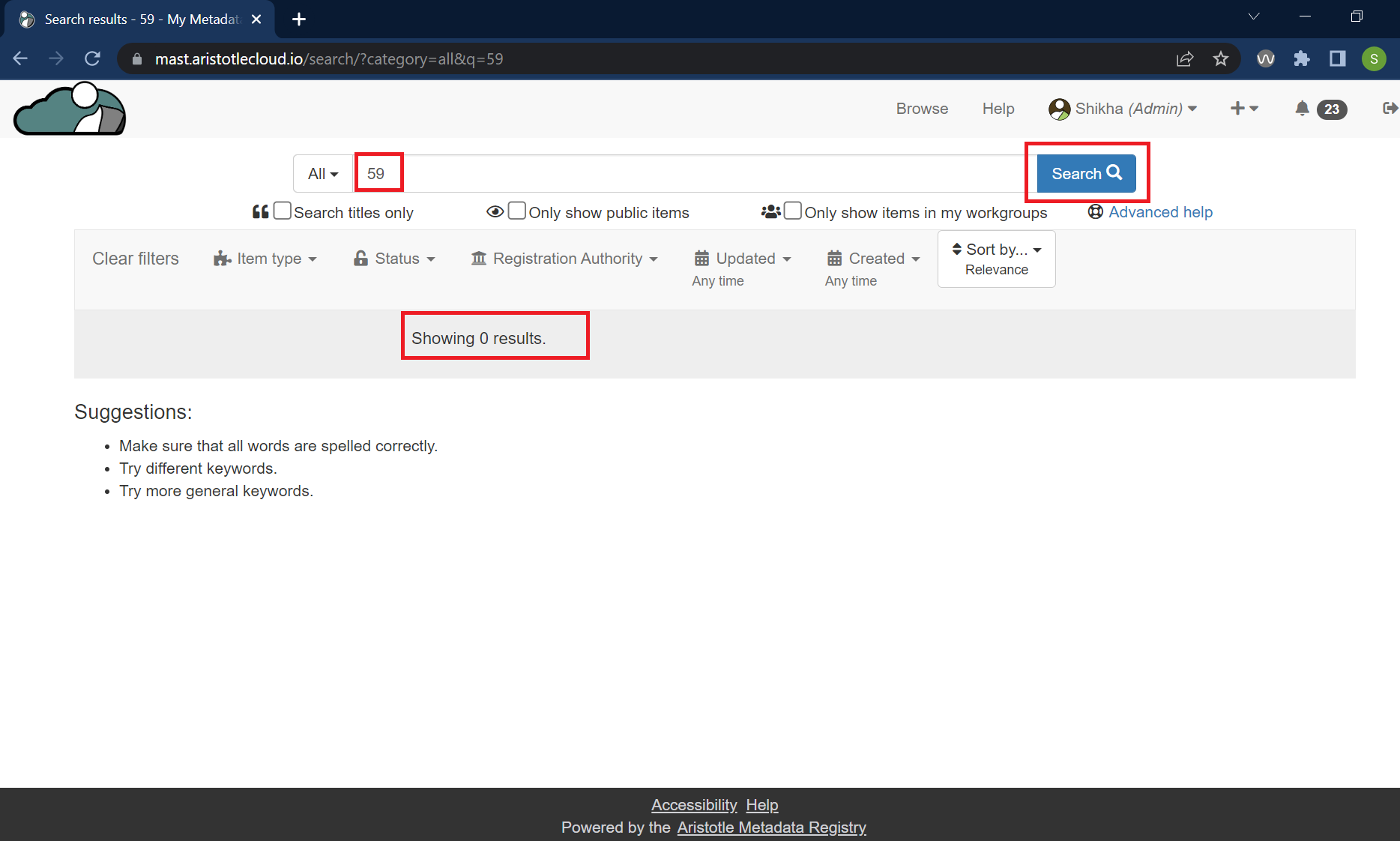Click the share page icon

pos(1185,59)
